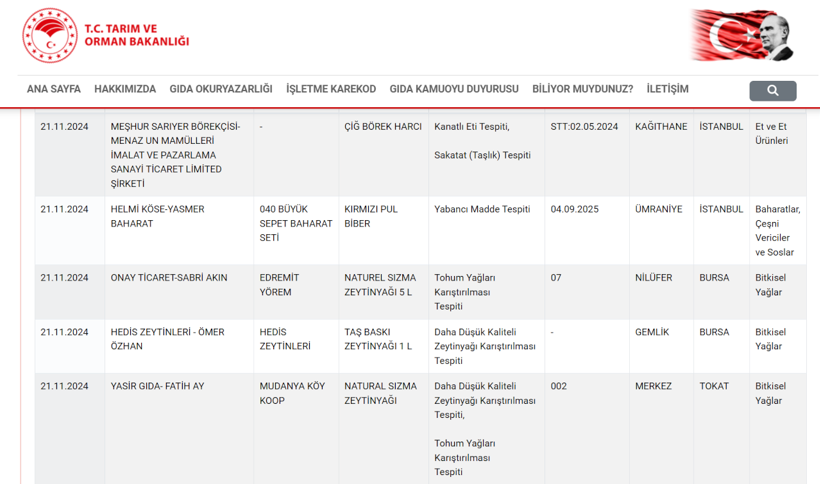Screen dimensions: 820x484
Task: Click the Kanatlı Eti Tespiti text
Action: pyautogui.click(x=472, y=126)
